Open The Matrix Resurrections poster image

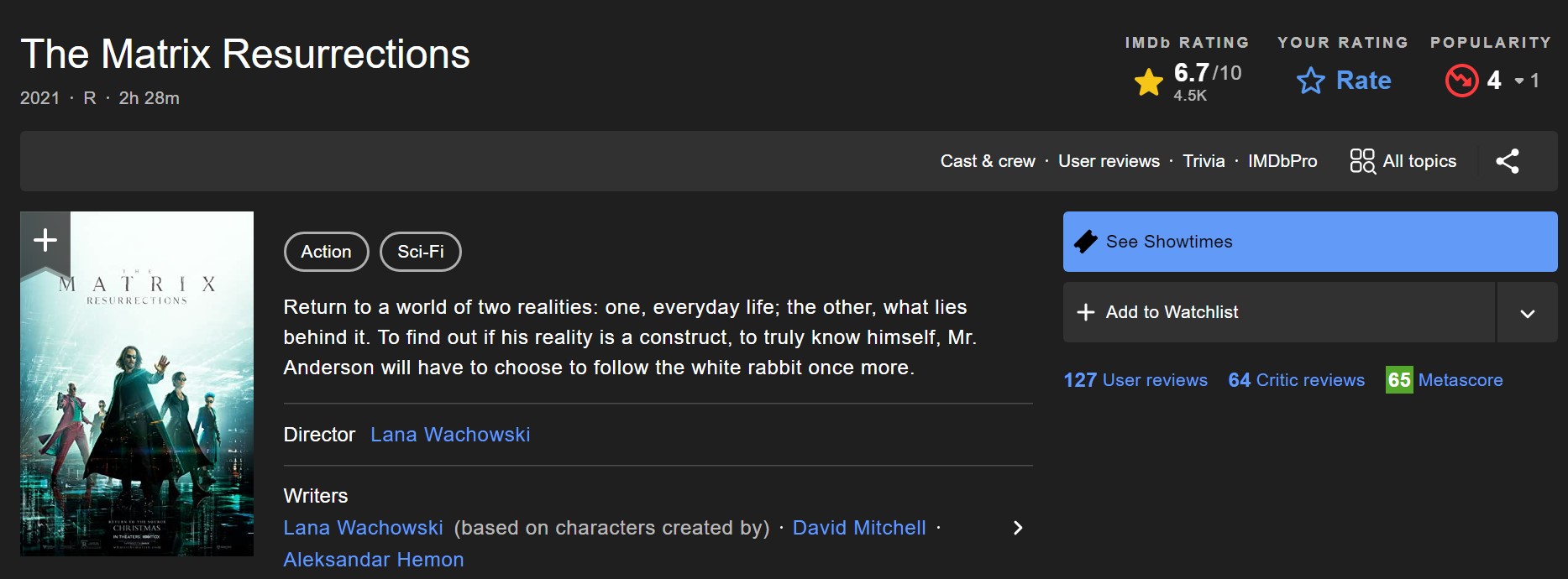[137, 403]
